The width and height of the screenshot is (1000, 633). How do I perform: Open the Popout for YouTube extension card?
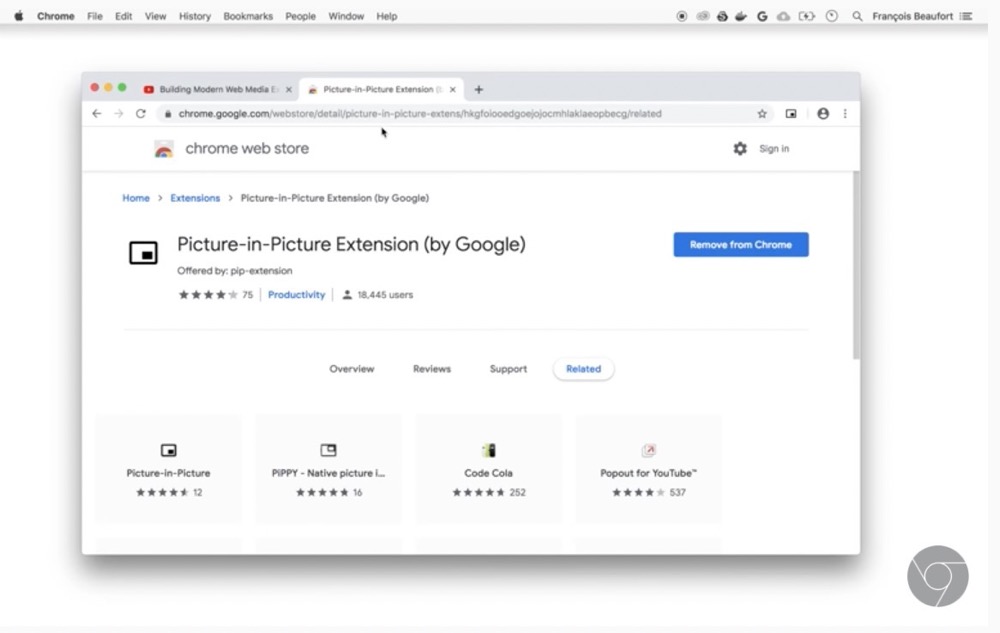click(x=649, y=469)
